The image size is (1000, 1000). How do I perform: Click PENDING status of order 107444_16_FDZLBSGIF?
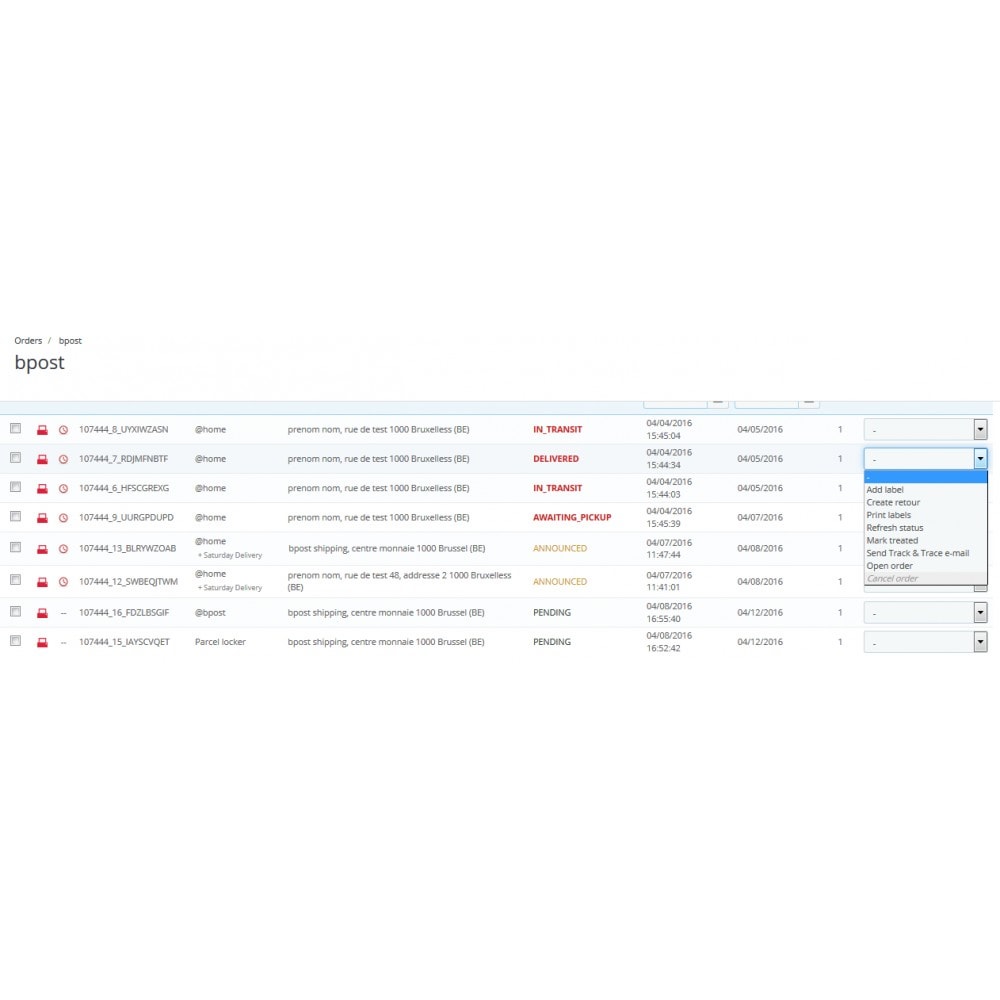coord(552,613)
